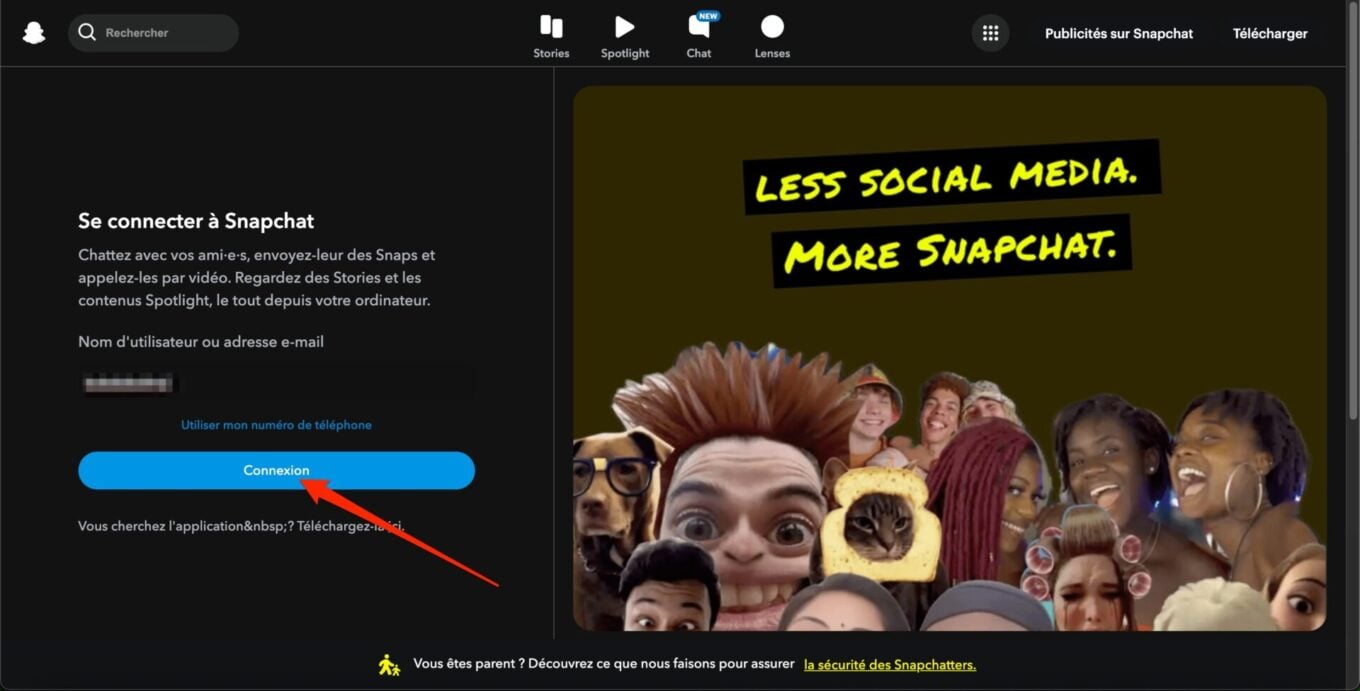The width and height of the screenshot is (1360, 691).
Task: Click the Téléchargez-la ici link
Action: 350,526
